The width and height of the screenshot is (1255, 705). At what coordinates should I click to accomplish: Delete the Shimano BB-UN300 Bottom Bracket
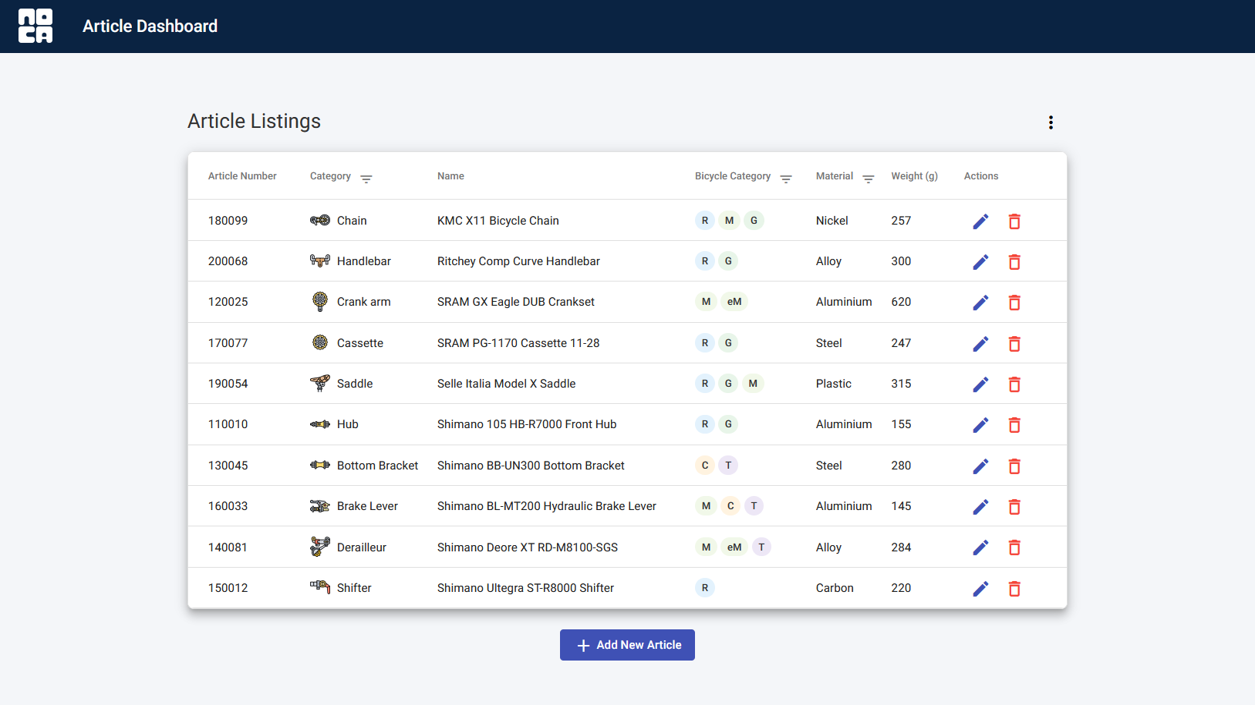(1014, 466)
